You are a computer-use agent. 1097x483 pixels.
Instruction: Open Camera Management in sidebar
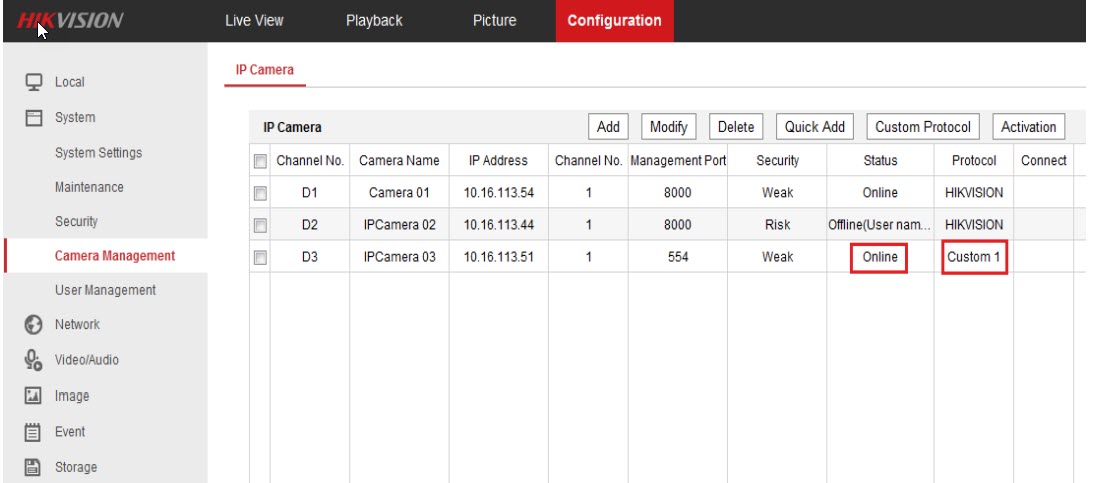coord(114,256)
